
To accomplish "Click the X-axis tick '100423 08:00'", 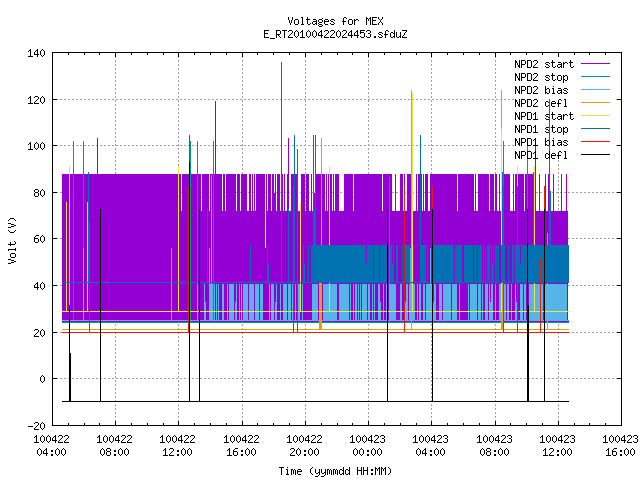I will (494, 446).
